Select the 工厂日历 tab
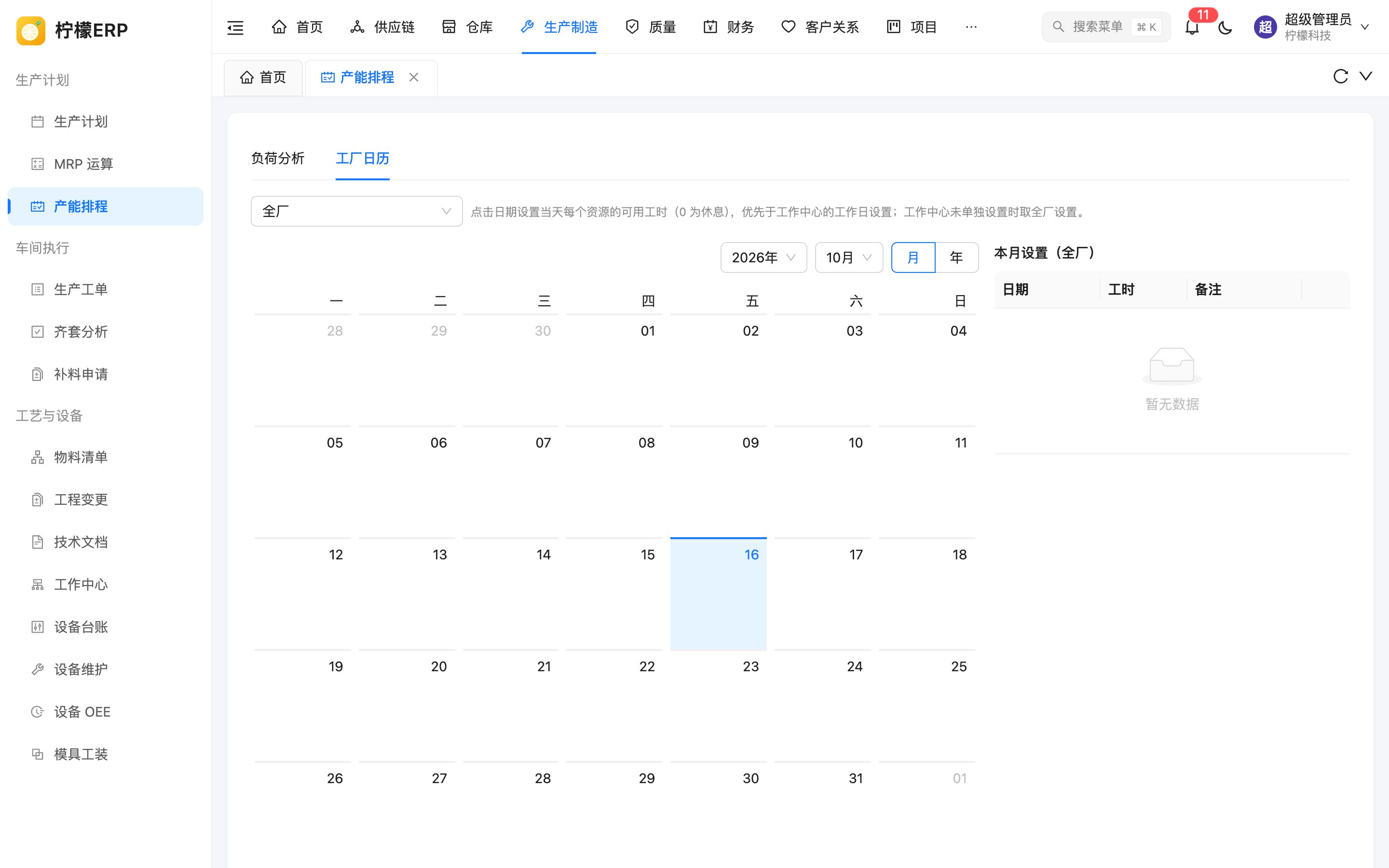The width and height of the screenshot is (1389, 868). pyautogui.click(x=362, y=159)
